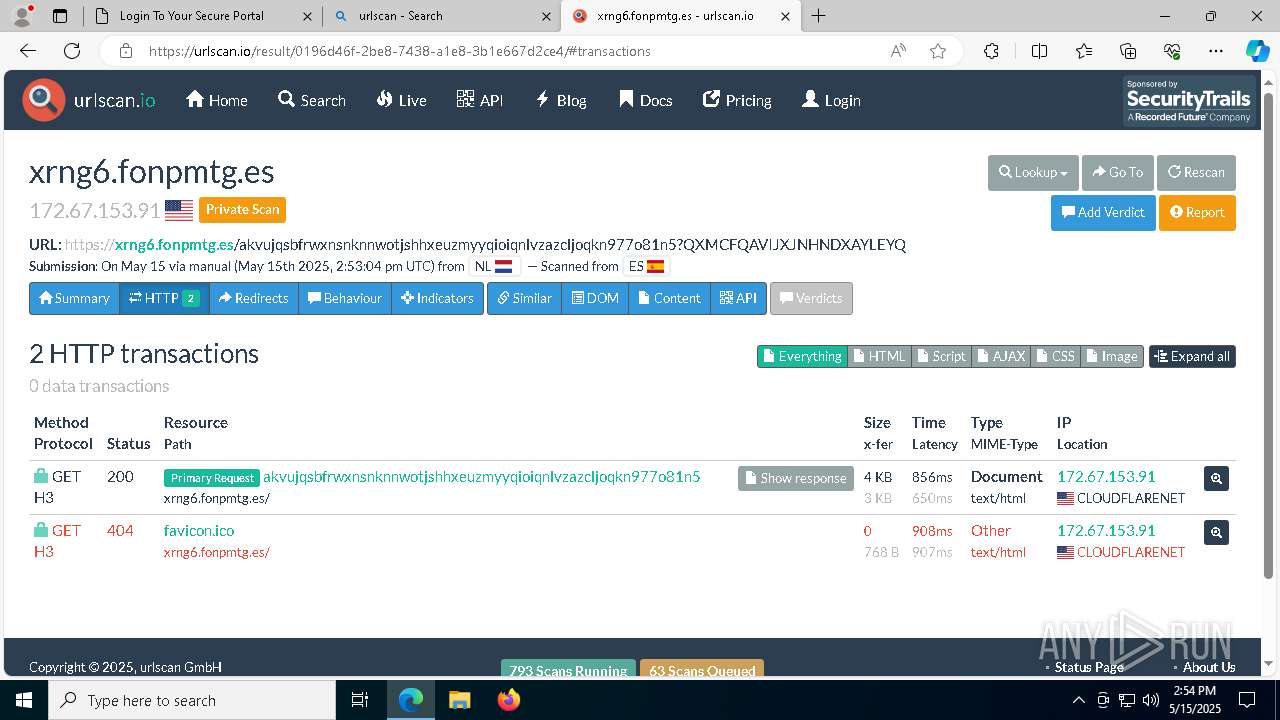Open the DOM tab
1280x720 pixels.
click(595, 298)
